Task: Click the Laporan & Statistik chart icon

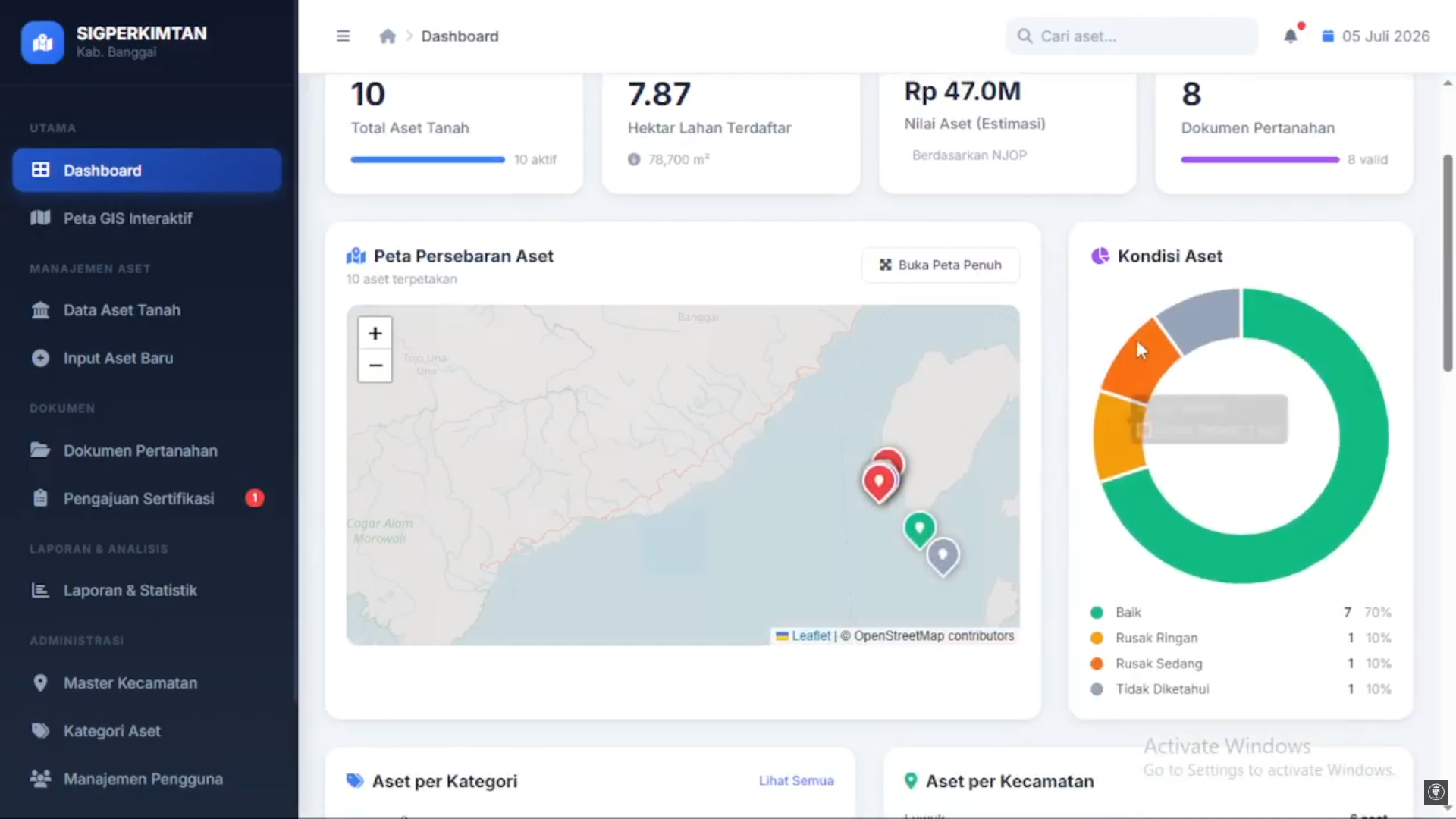Action: click(x=40, y=590)
